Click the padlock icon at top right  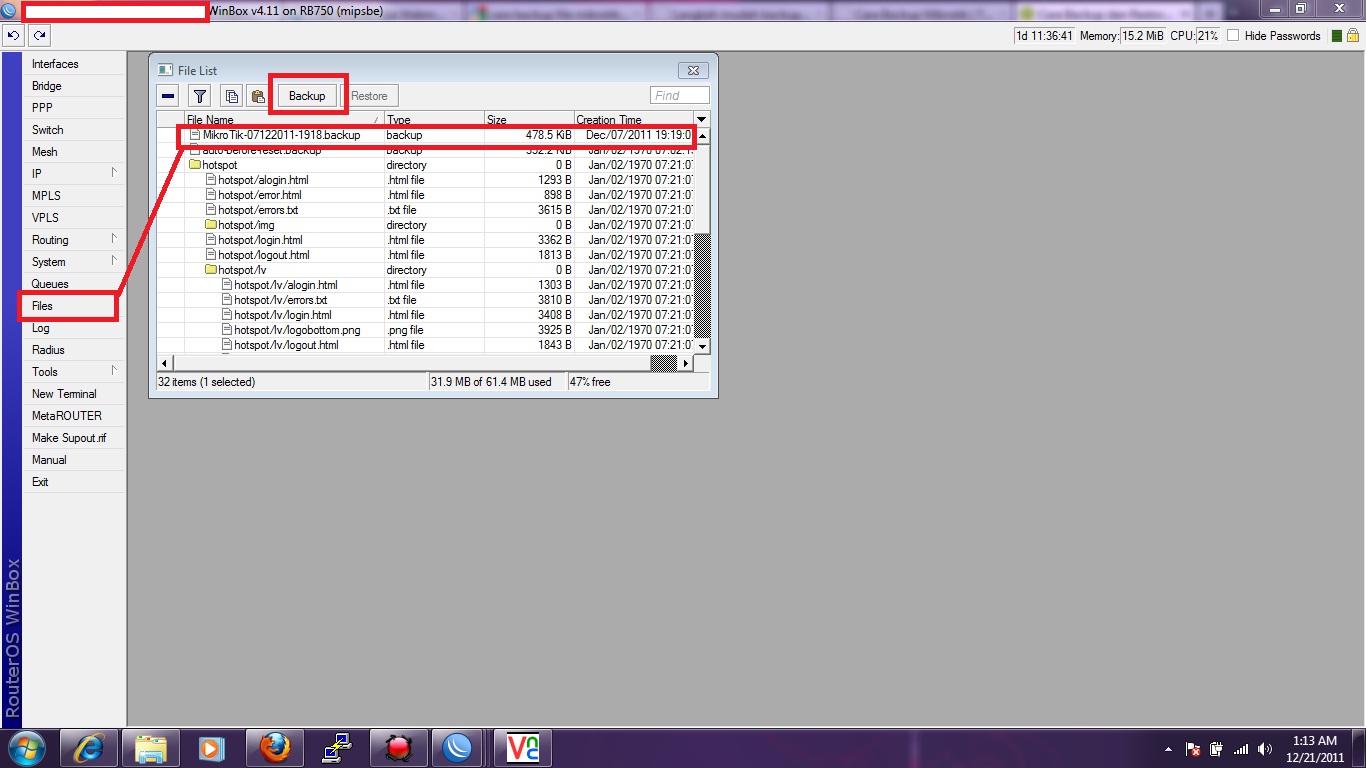(1352, 35)
